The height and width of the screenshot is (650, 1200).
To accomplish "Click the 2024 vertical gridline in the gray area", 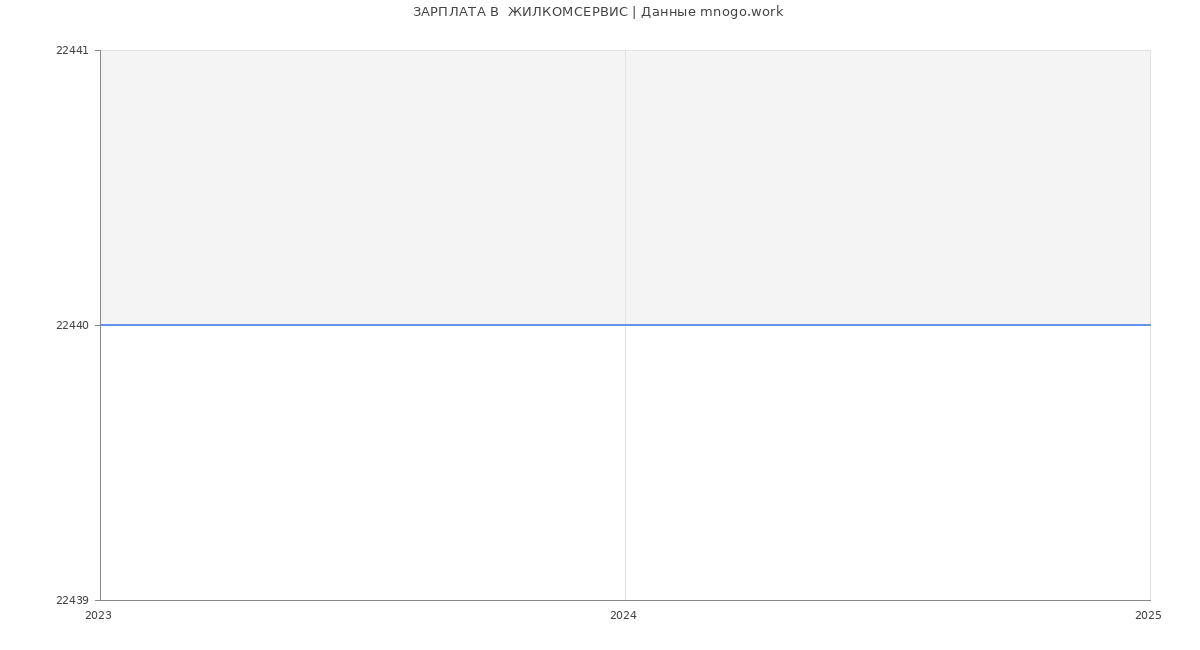I will (625, 187).
